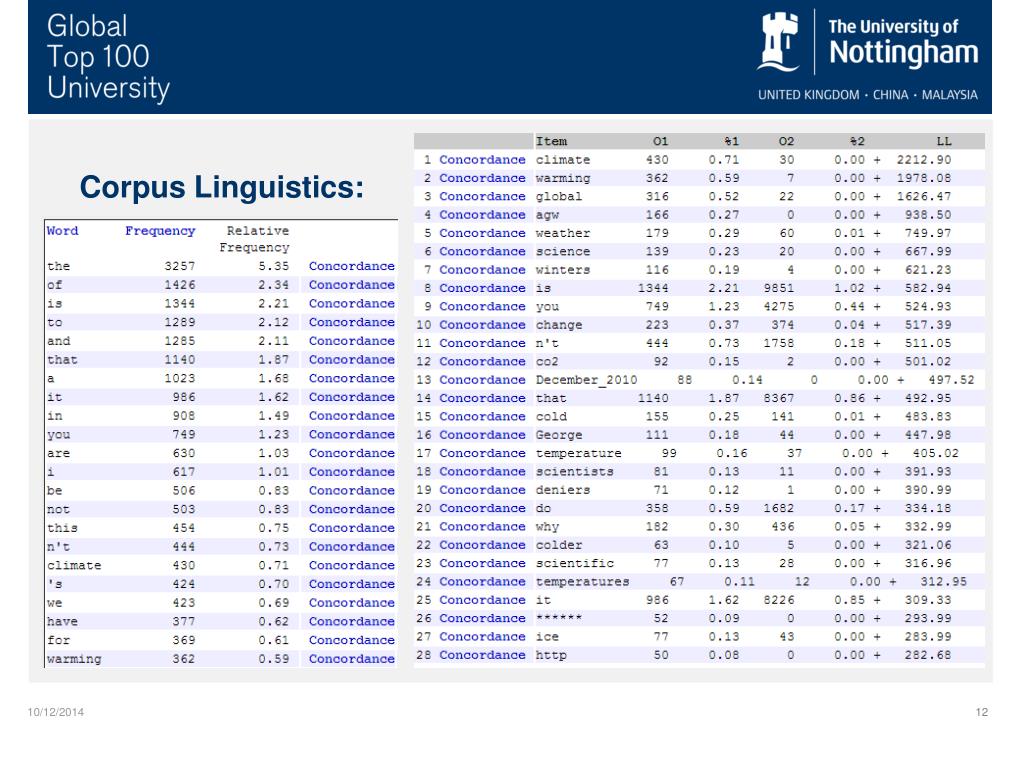This screenshot has width=1024, height=768.
Task: Open Concordance link in row 13 'December_2010'
Action: (x=482, y=379)
